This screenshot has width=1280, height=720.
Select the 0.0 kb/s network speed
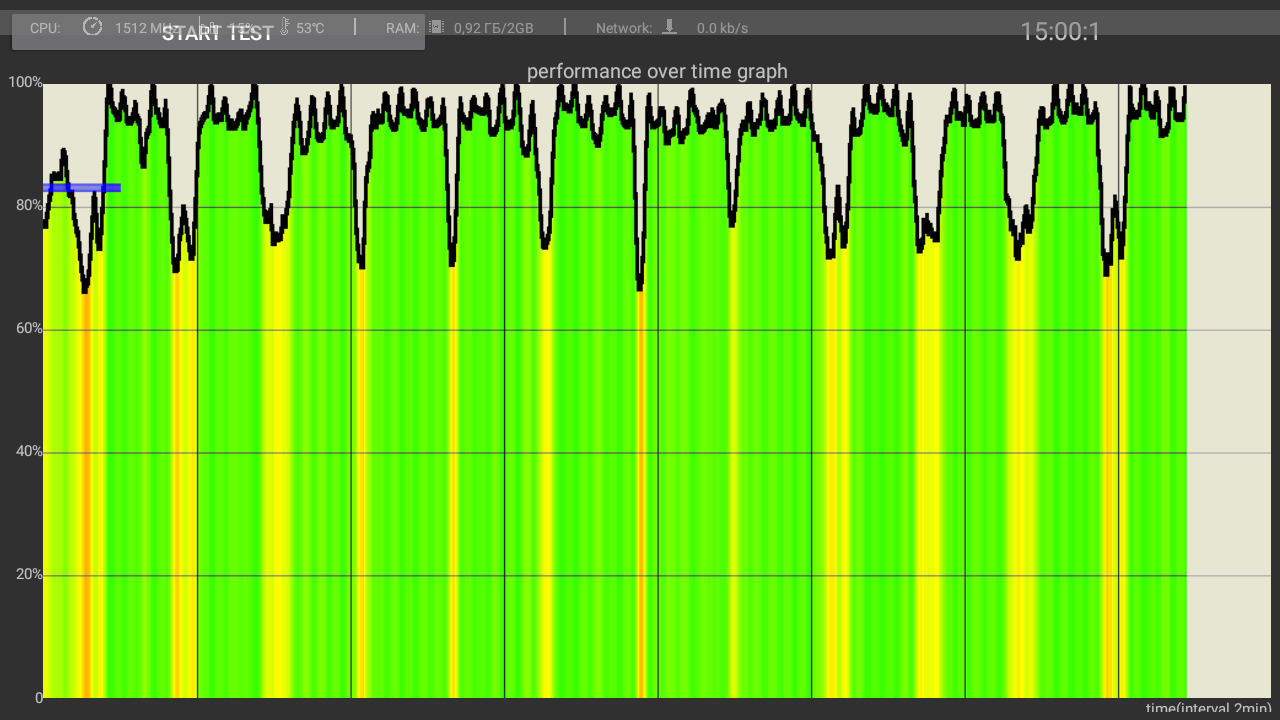(722, 28)
